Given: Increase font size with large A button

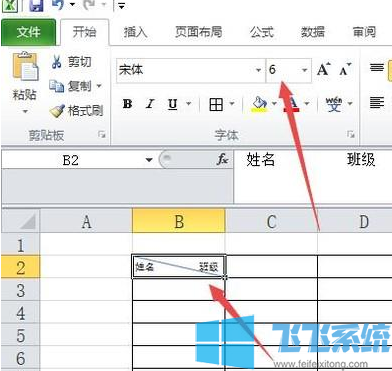Looking at the screenshot, I should click(x=324, y=69).
